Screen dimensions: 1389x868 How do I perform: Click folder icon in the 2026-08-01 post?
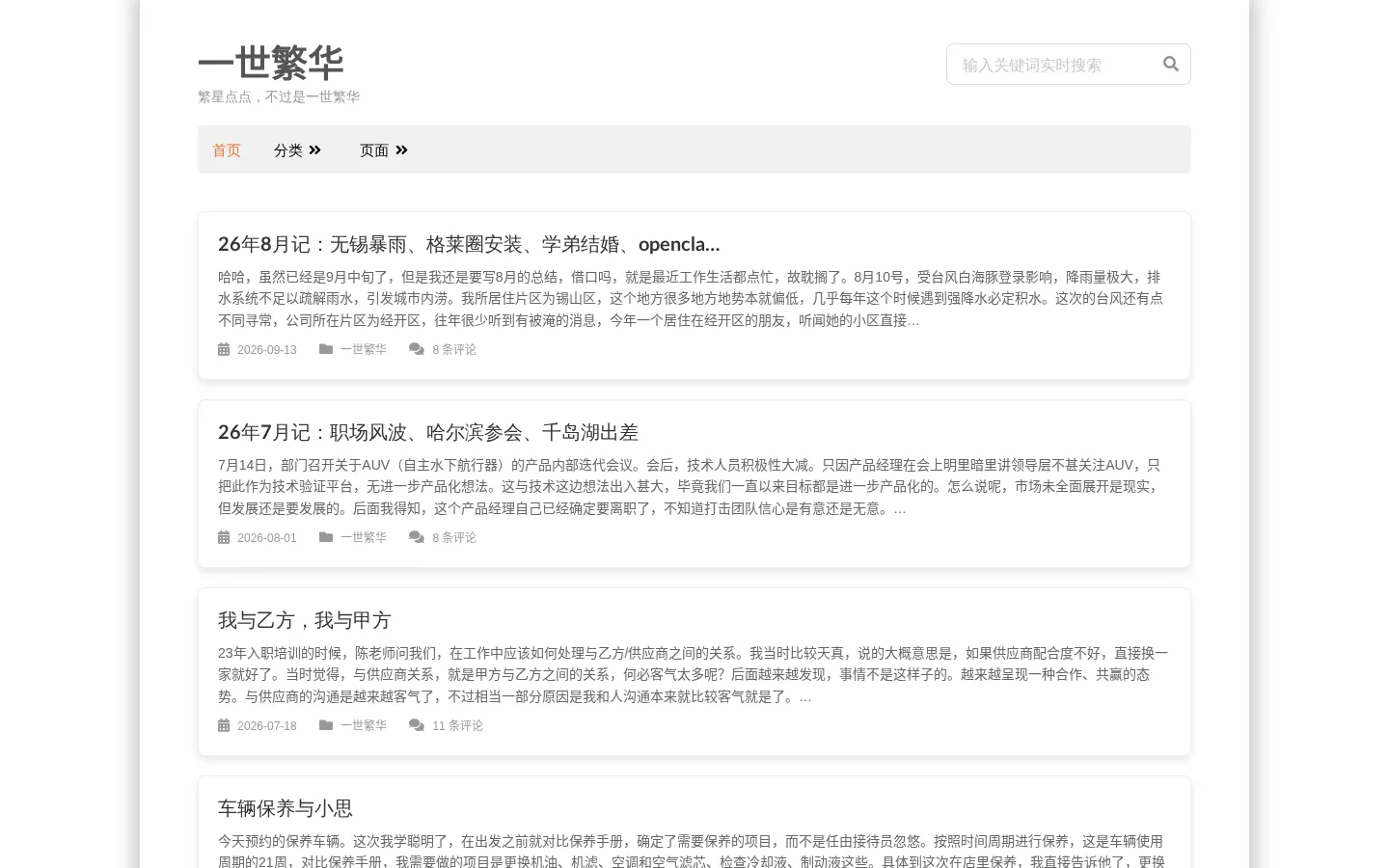point(326,537)
